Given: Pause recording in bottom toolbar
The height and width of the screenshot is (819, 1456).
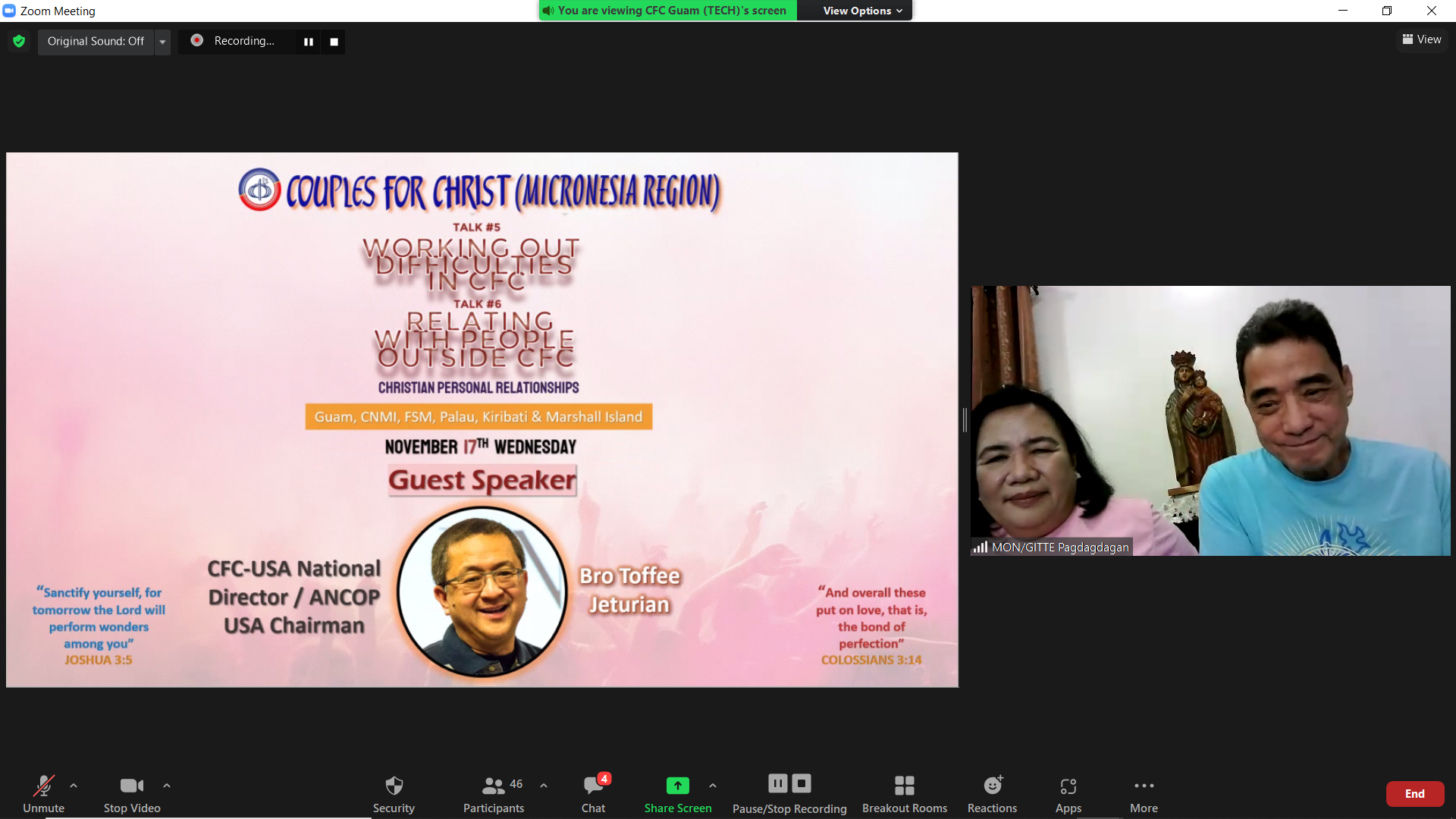Looking at the screenshot, I should 778,783.
